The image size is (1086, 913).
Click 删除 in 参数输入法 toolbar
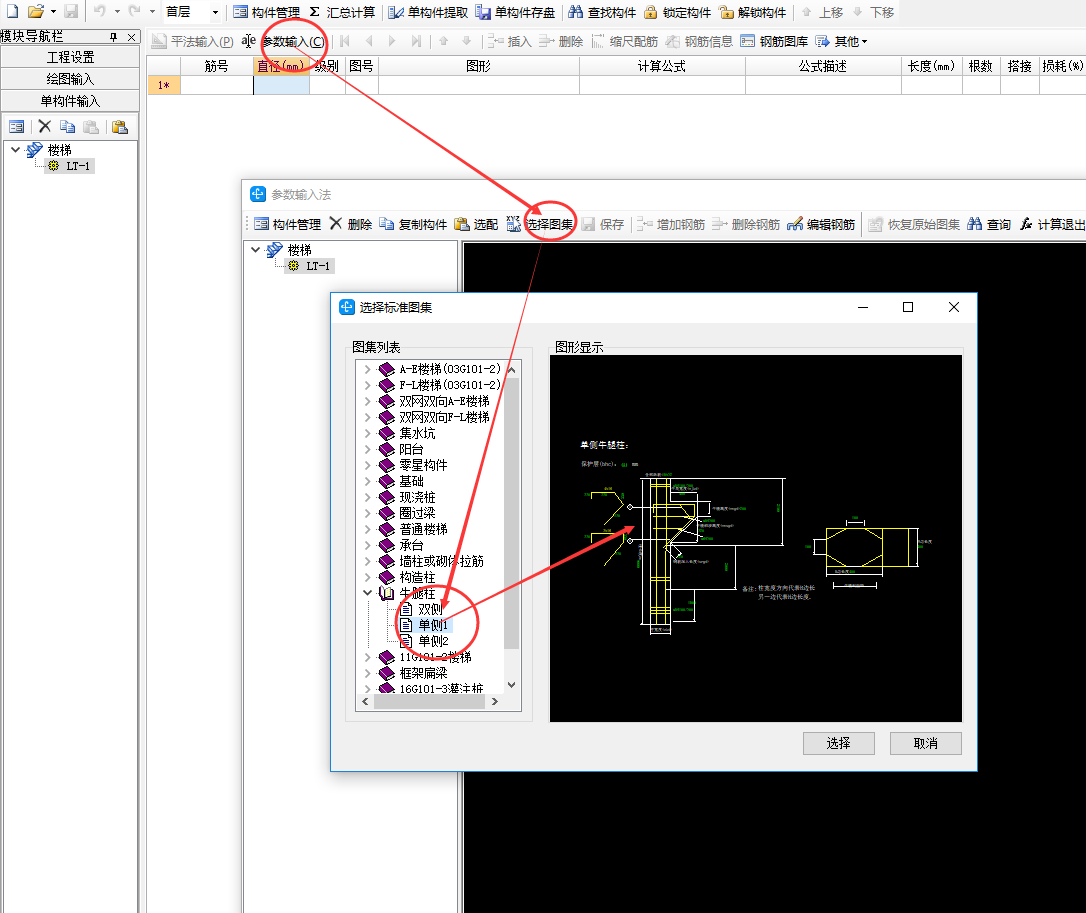point(351,224)
